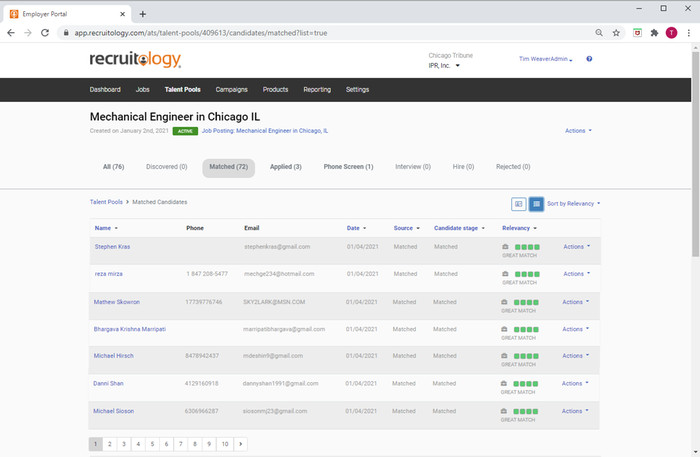The height and width of the screenshot is (457, 700).
Task: Bookmark this page with star icon
Action: pos(616,33)
